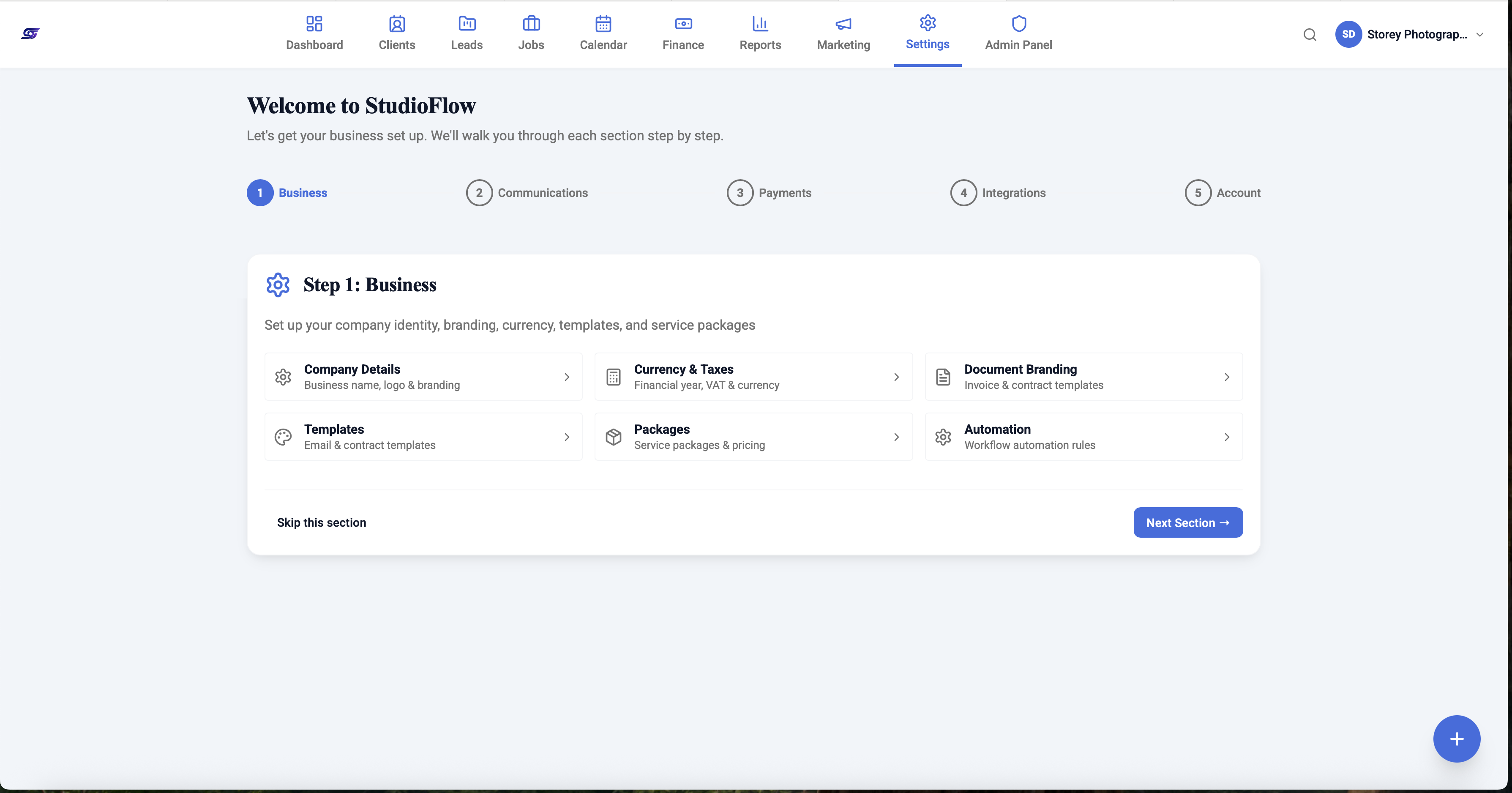Click the Currency & Taxes calculator icon
The image size is (1512, 793).
613,377
